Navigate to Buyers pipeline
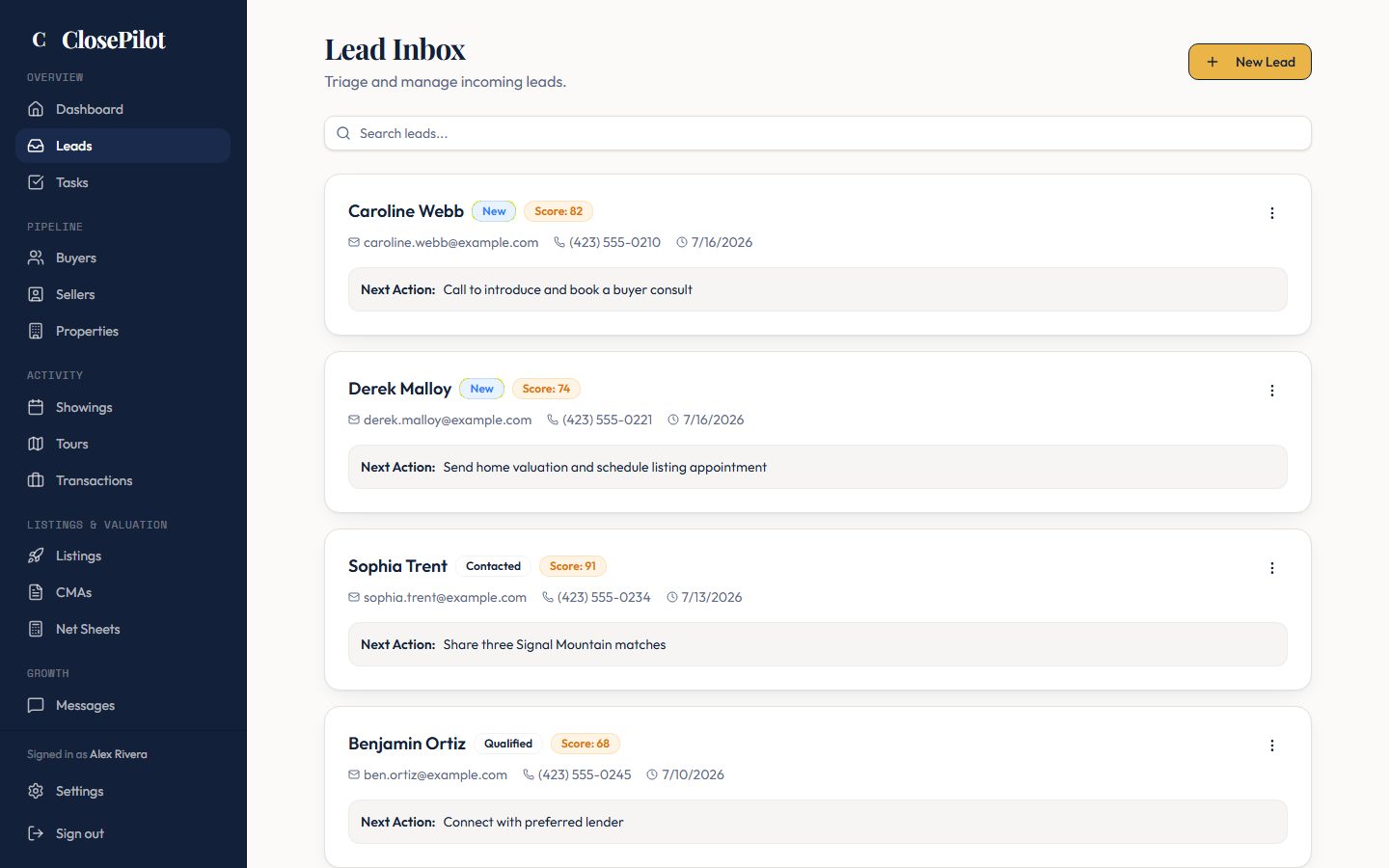Image resolution: width=1389 pixels, height=868 pixels. point(123,258)
